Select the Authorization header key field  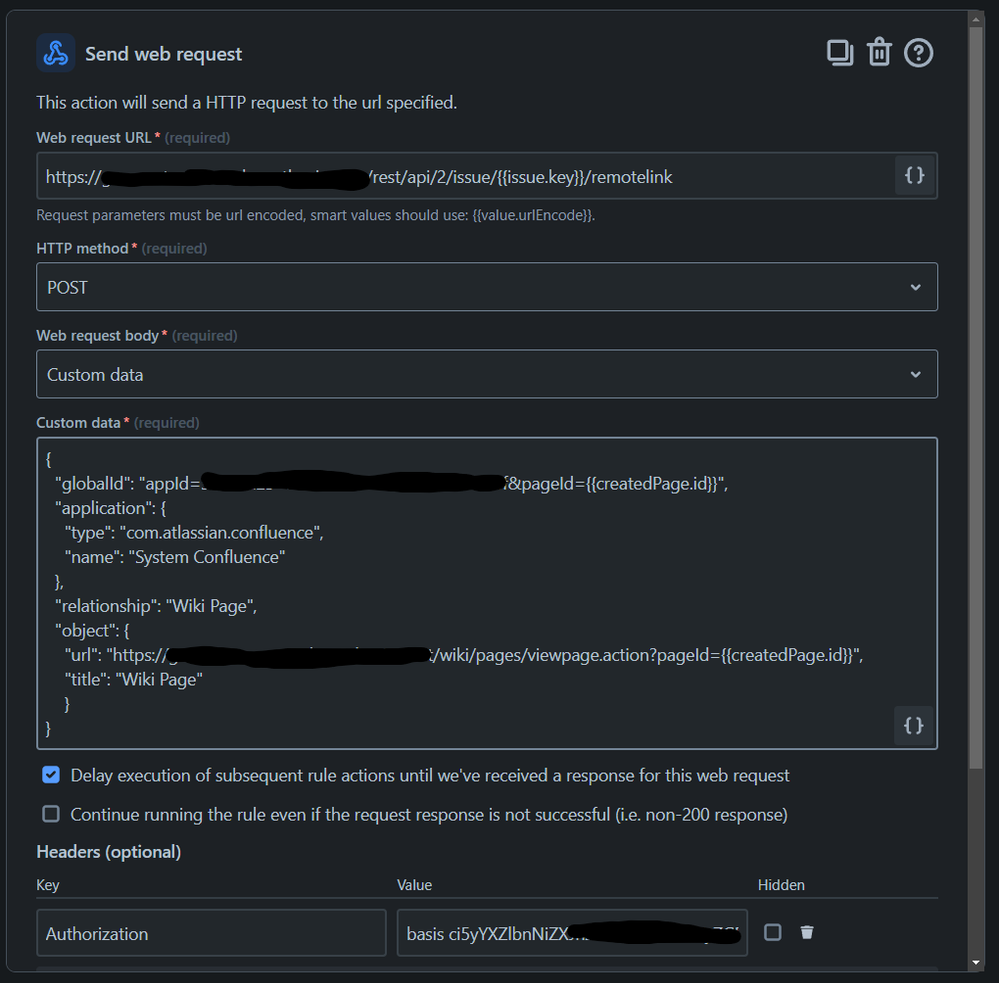point(210,932)
